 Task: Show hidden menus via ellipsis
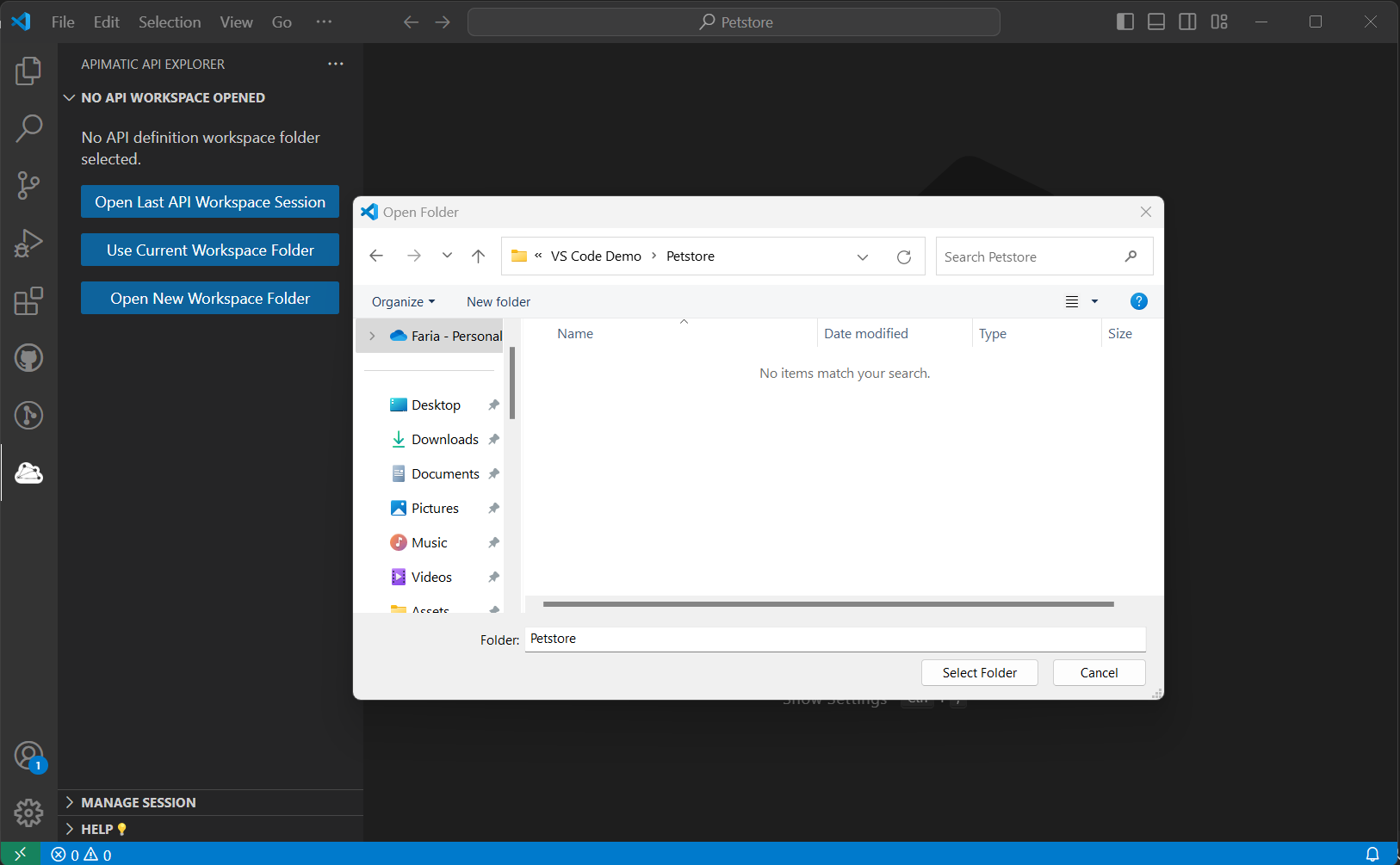pos(324,22)
